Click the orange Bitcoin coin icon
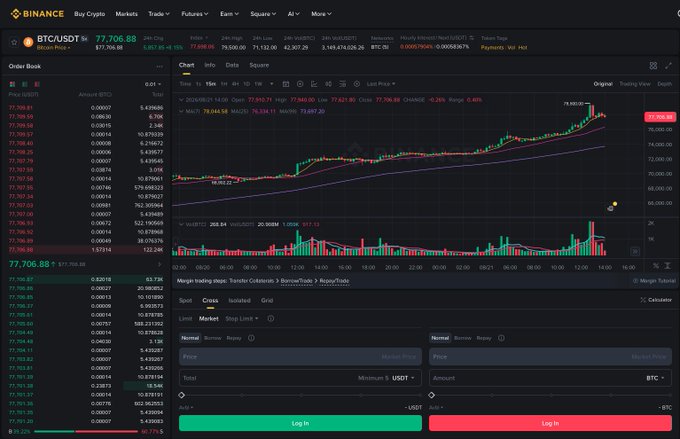680x439 pixels. click(x=28, y=42)
